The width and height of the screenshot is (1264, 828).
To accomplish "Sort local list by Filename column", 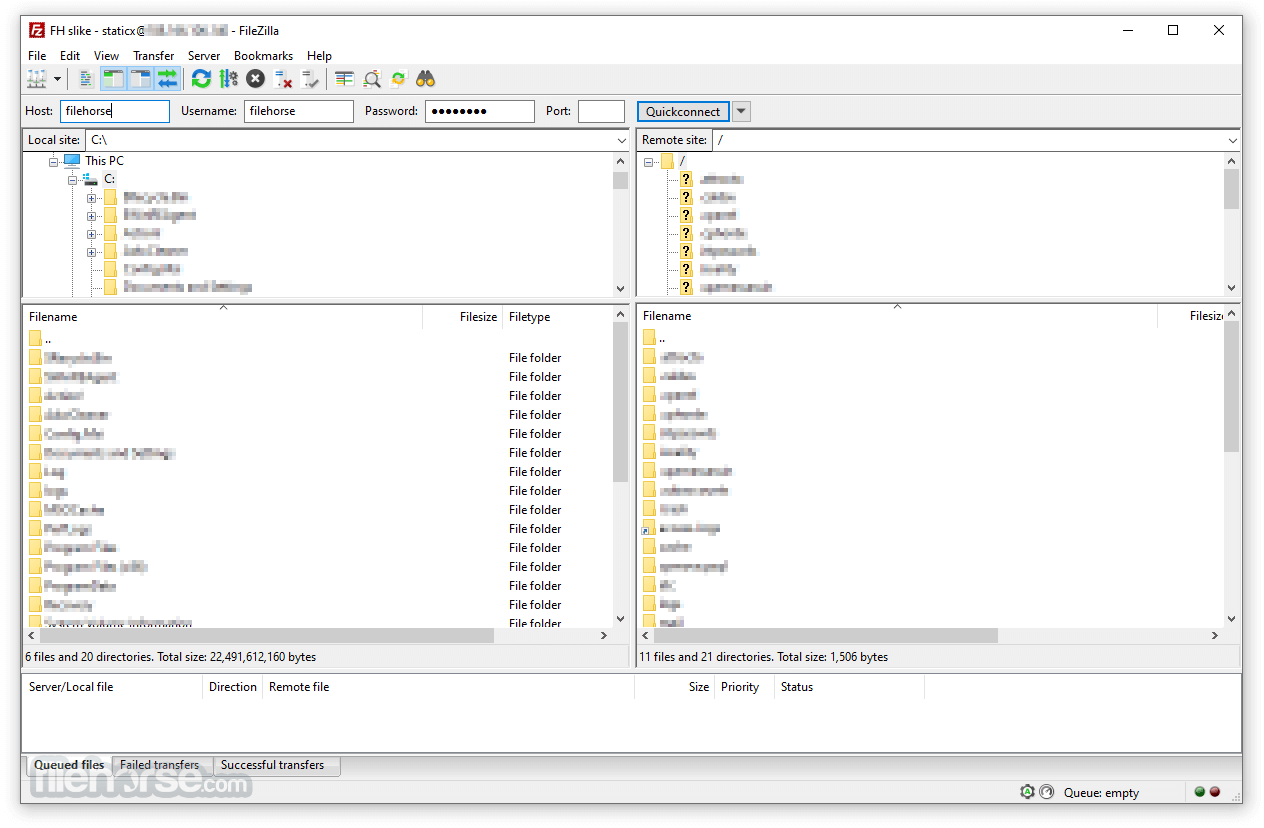I will (222, 316).
